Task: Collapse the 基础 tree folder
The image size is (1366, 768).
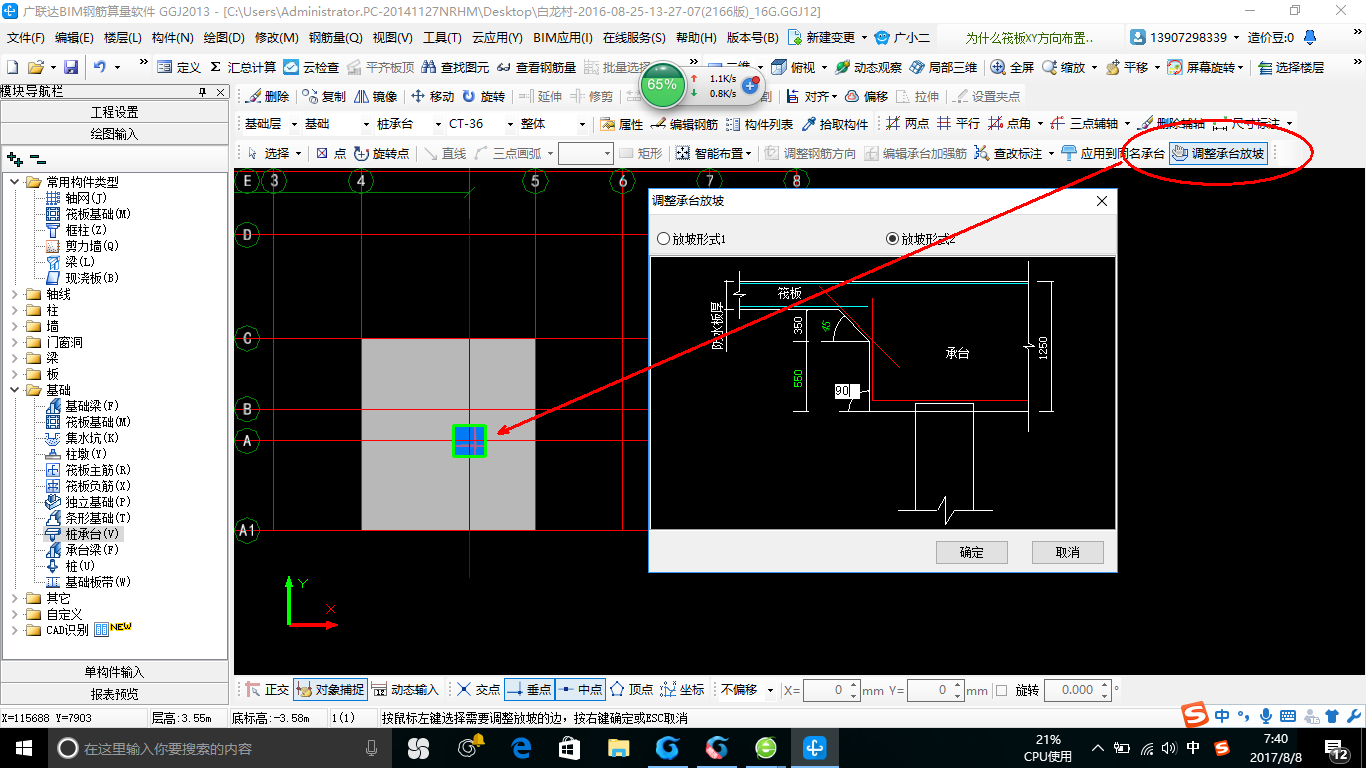Action: 14,390
